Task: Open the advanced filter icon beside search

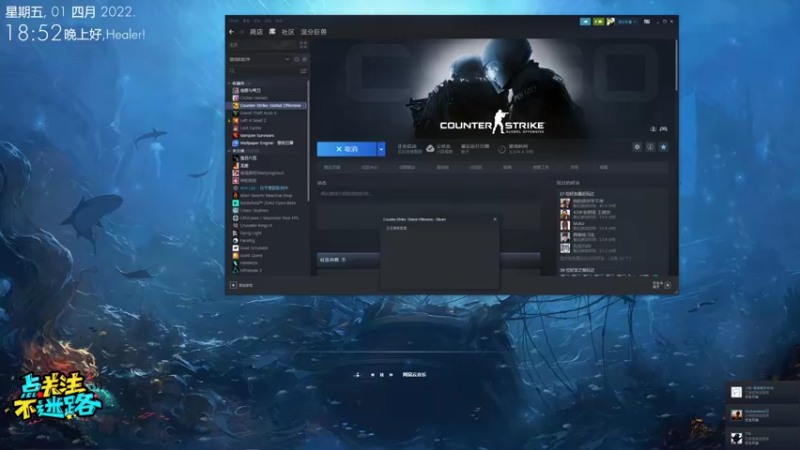Action: [x=304, y=71]
